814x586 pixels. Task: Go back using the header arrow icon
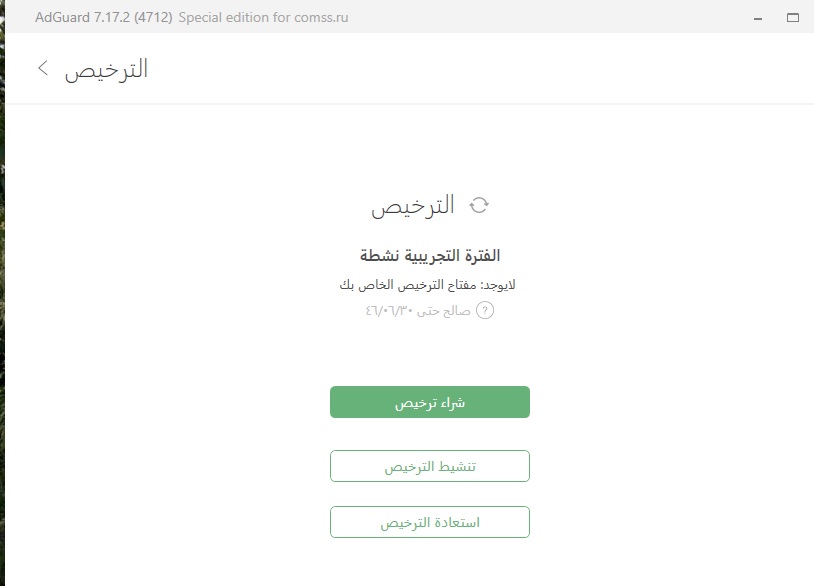pos(43,67)
